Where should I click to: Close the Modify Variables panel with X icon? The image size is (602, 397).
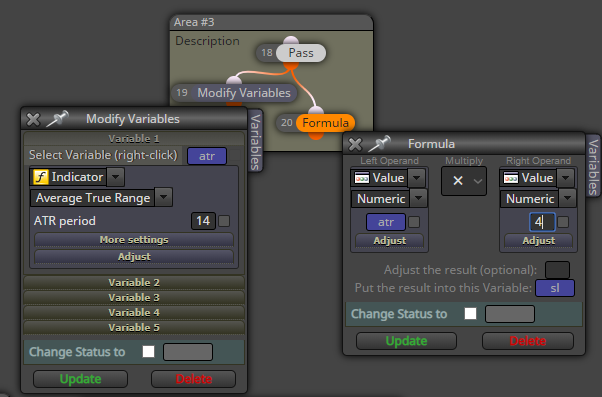click(x=33, y=119)
